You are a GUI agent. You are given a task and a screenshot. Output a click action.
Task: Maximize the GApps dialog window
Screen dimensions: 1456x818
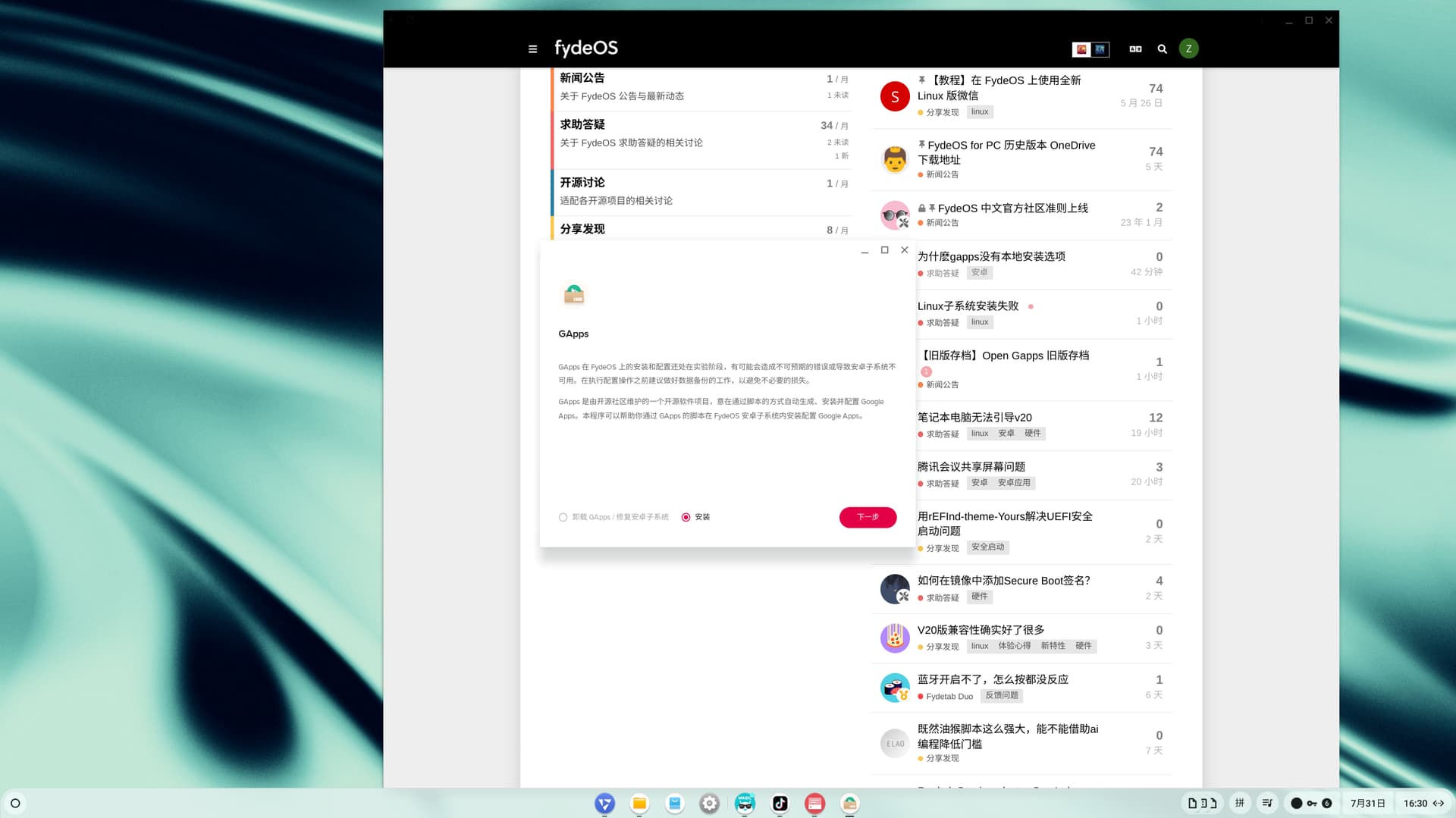884,250
